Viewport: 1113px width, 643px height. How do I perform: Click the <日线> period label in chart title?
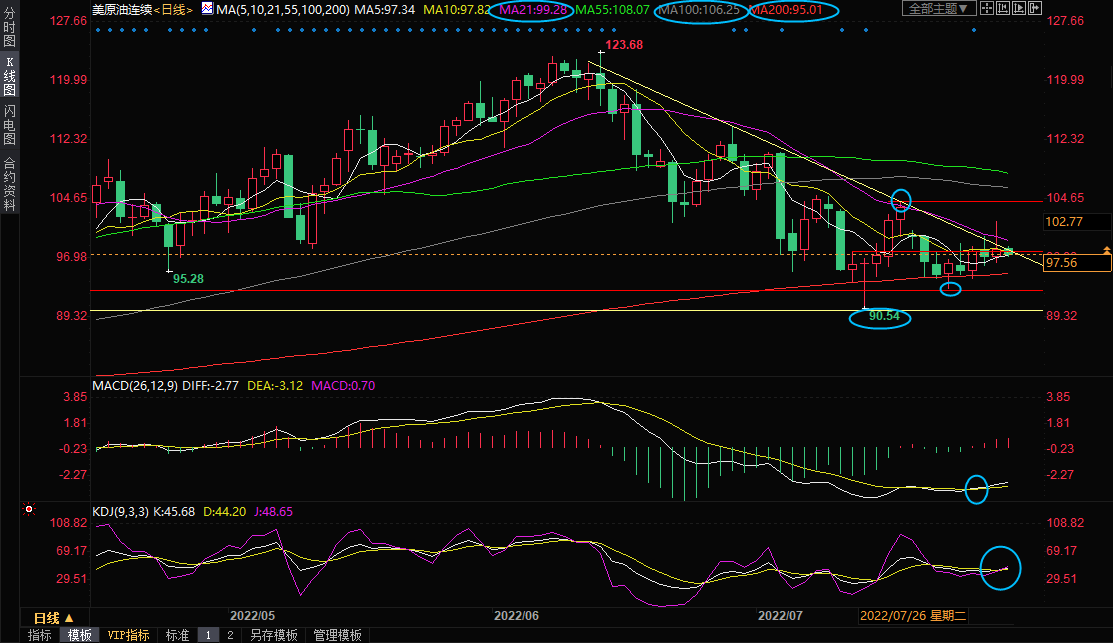pyautogui.click(x=169, y=9)
